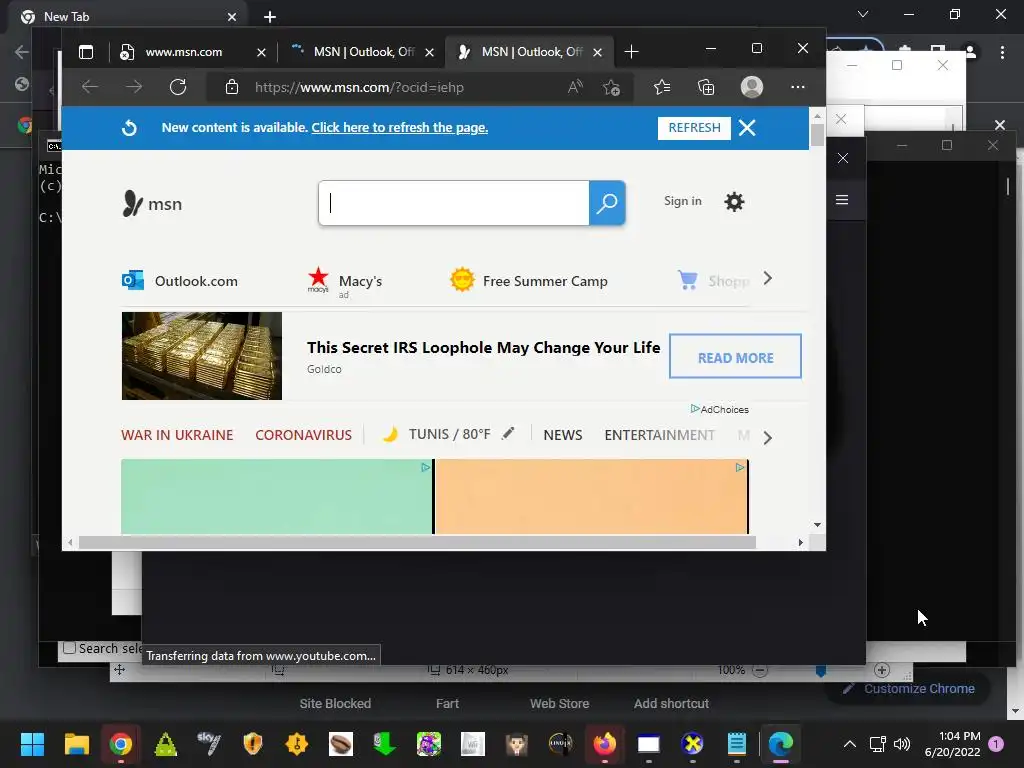Click the REFRESH button
This screenshot has height=768, width=1024.
coord(694,128)
